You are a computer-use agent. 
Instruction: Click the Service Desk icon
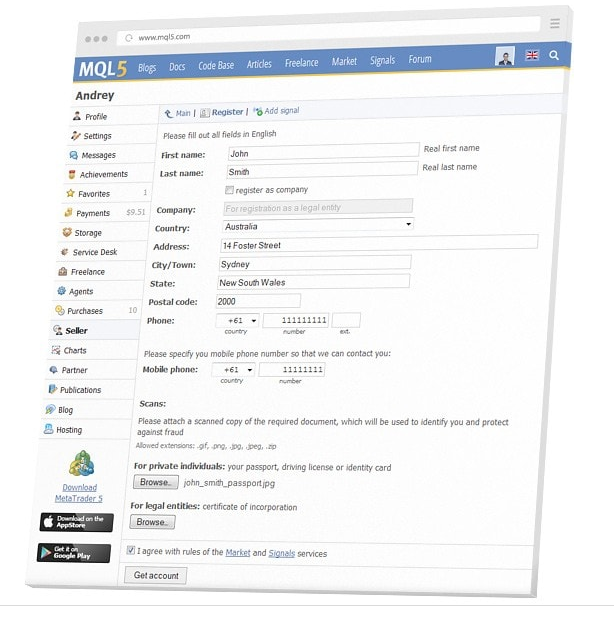[x=65, y=251]
